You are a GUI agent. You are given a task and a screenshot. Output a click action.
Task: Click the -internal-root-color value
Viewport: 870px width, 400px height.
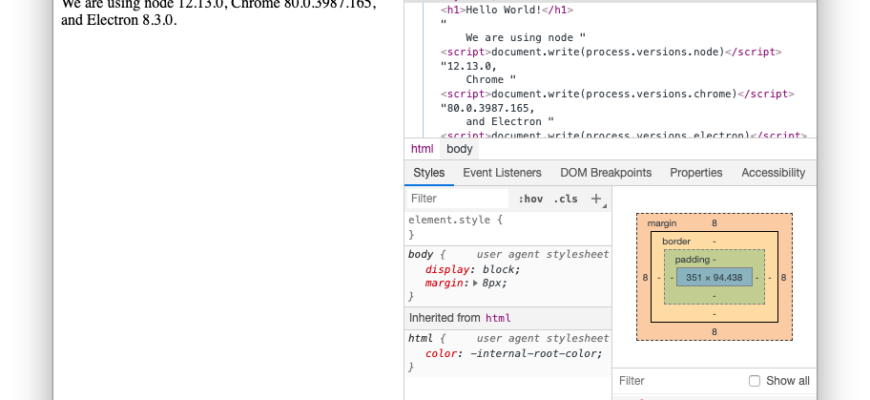point(533,353)
